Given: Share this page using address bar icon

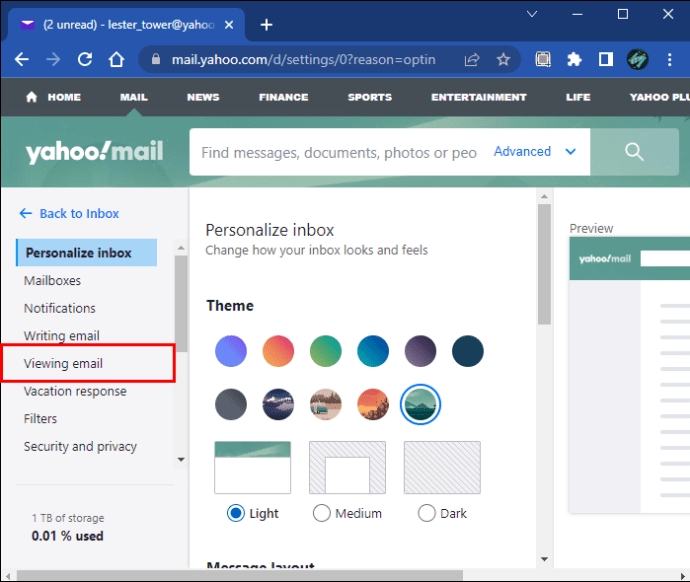Looking at the screenshot, I should click(472, 60).
